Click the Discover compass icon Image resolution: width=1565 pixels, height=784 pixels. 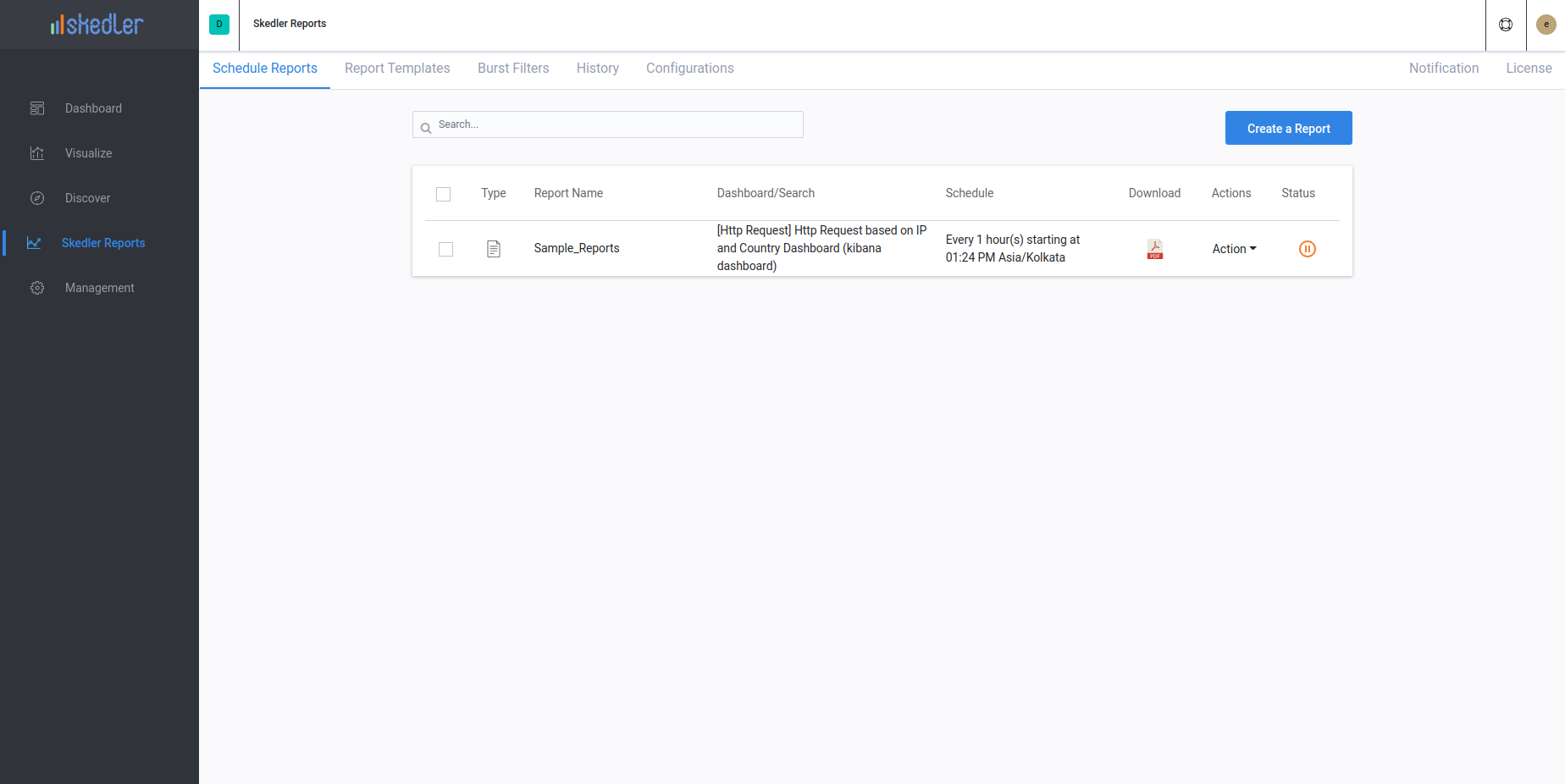tap(37, 198)
